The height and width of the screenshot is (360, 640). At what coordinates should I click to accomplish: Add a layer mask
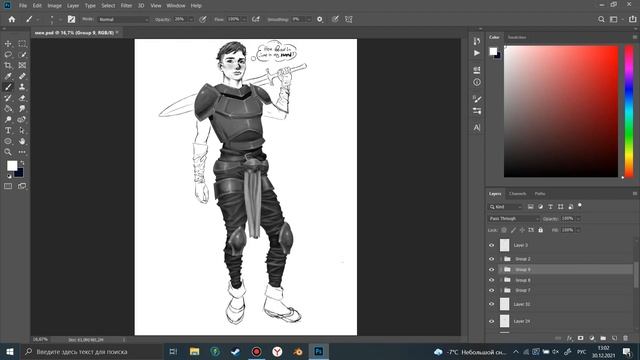(580, 338)
